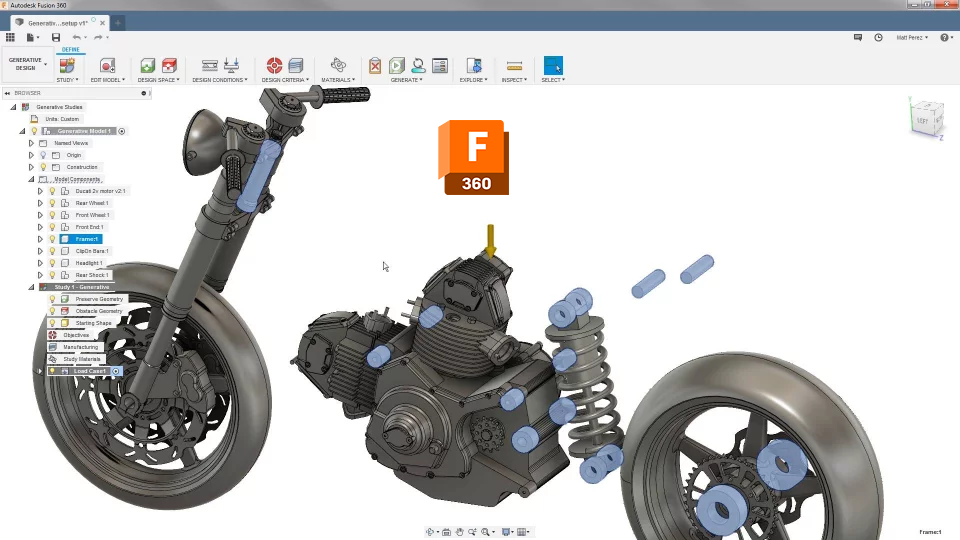
Task: Open the Explore menu
Action: (x=473, y=80)
